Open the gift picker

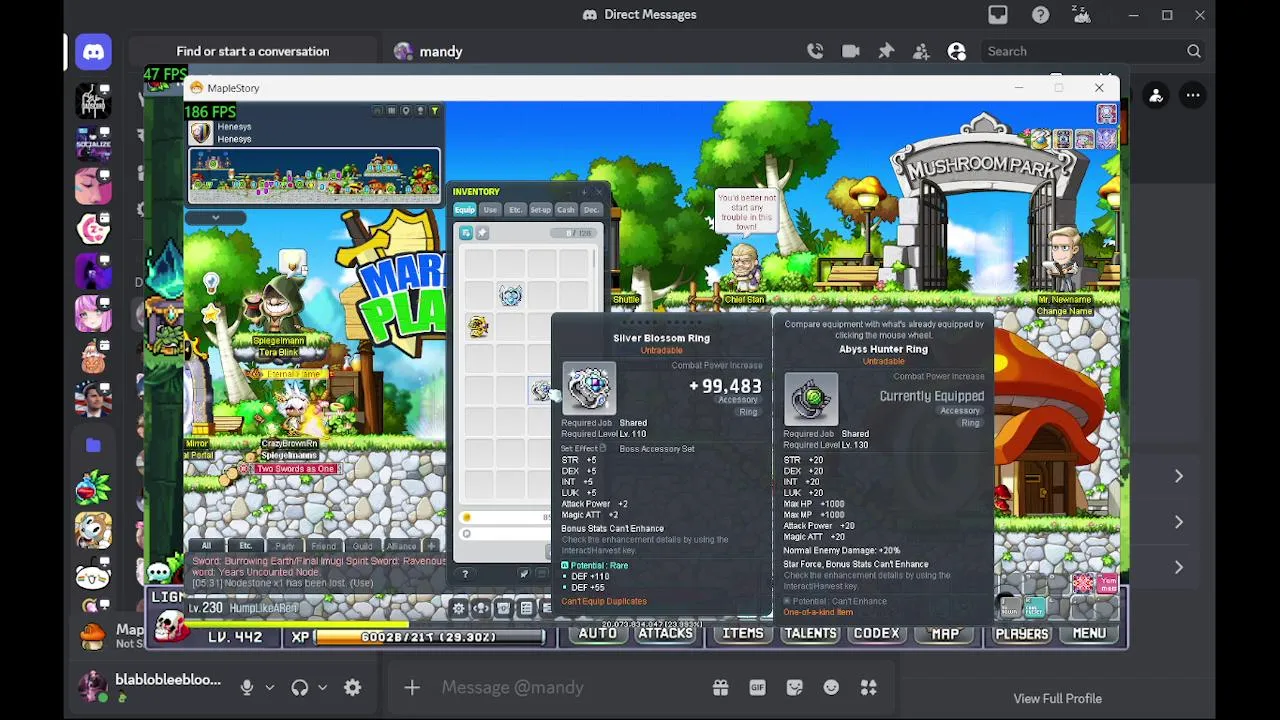point(720,688)
